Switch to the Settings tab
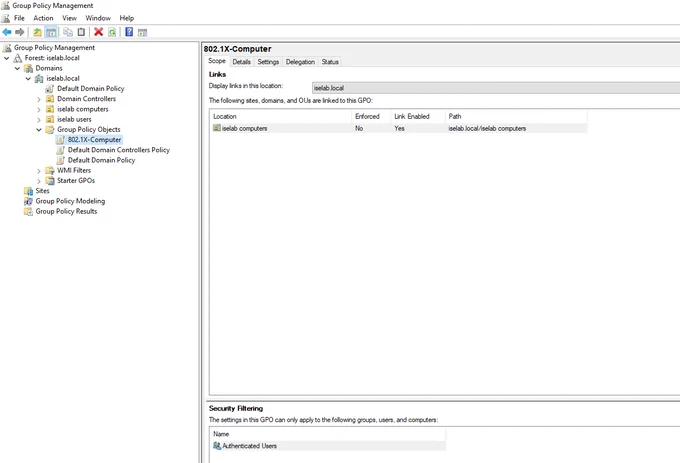Image resolution: width=680 pixels, height=463 pixels. pos(268,62)
